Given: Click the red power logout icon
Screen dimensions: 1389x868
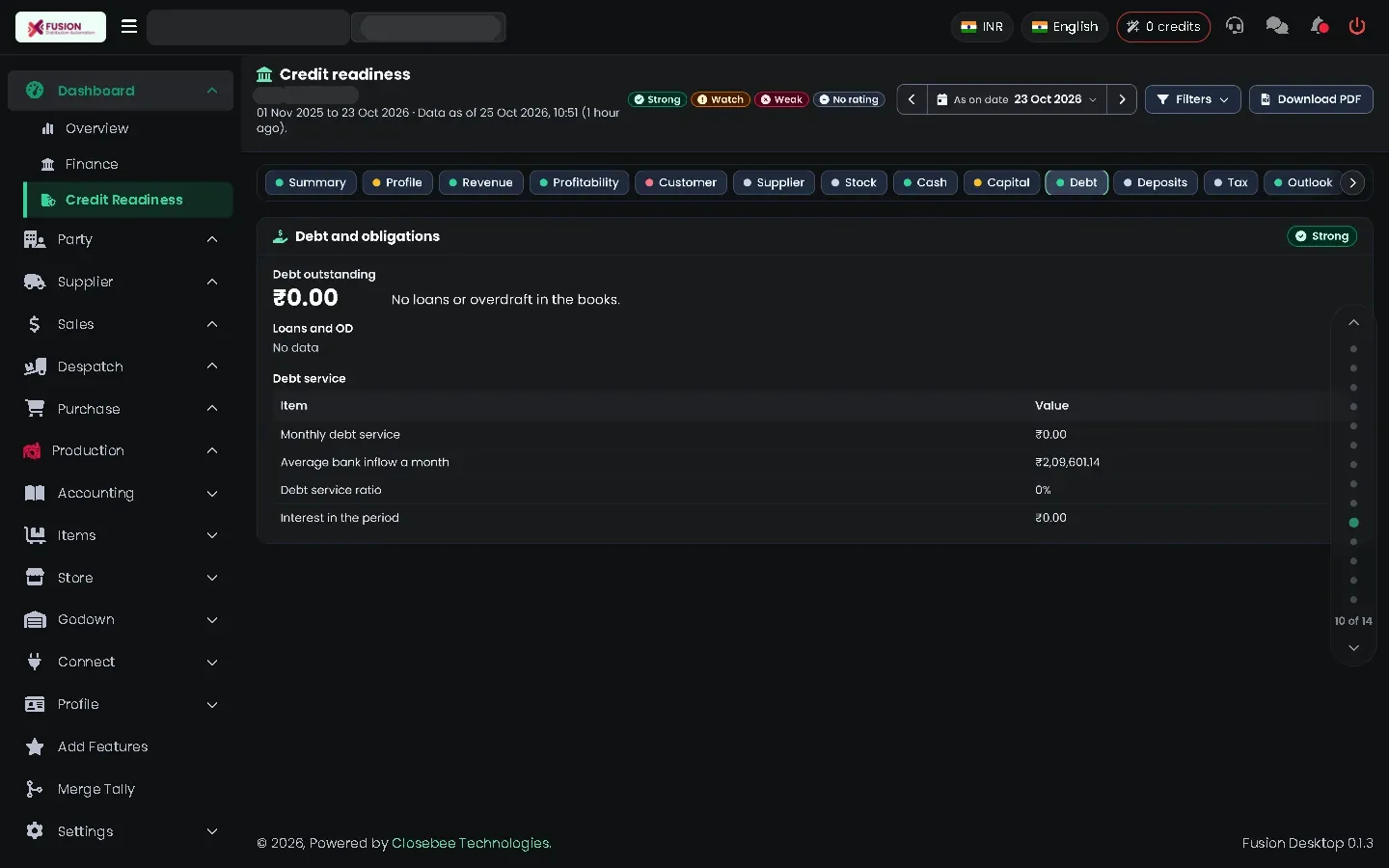Looking at the screenshot, I should coord(1357,26).
